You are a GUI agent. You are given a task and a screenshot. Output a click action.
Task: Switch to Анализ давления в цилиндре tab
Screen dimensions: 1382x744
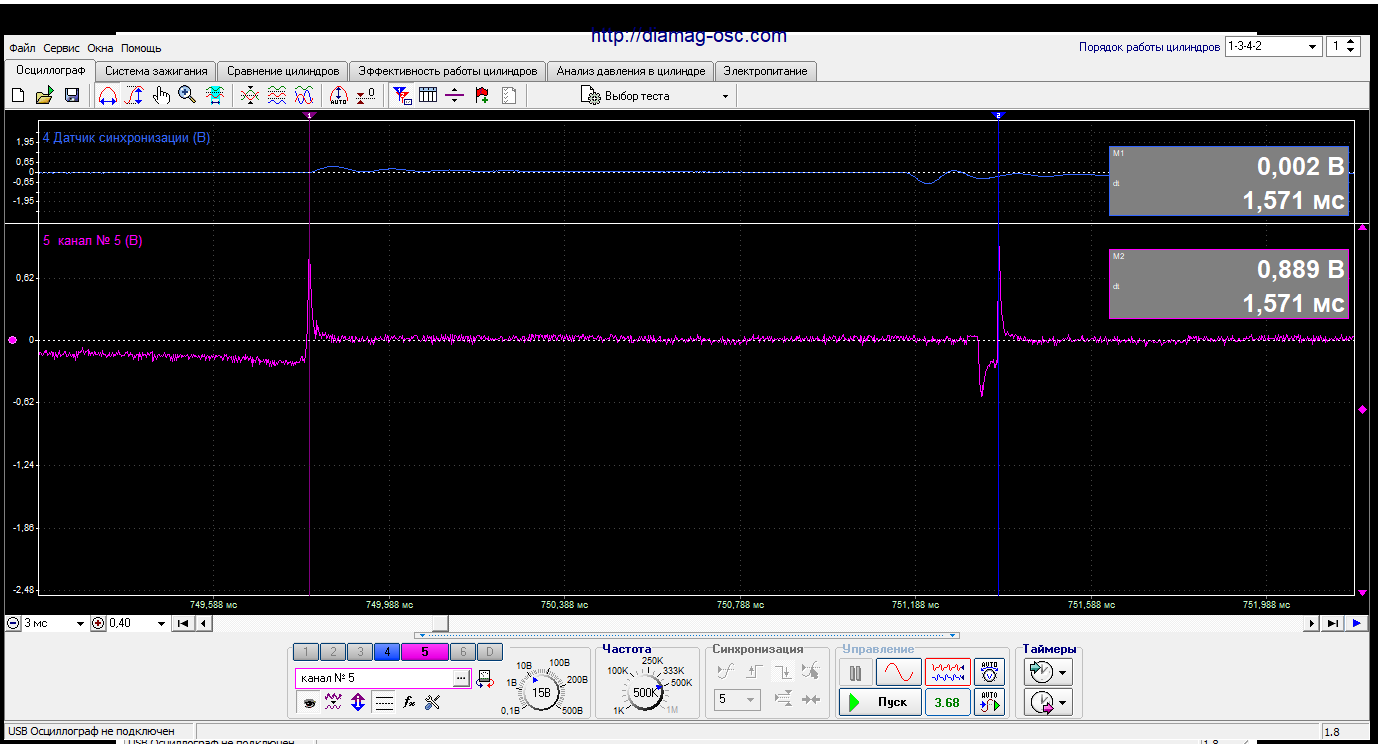(631, 71)
